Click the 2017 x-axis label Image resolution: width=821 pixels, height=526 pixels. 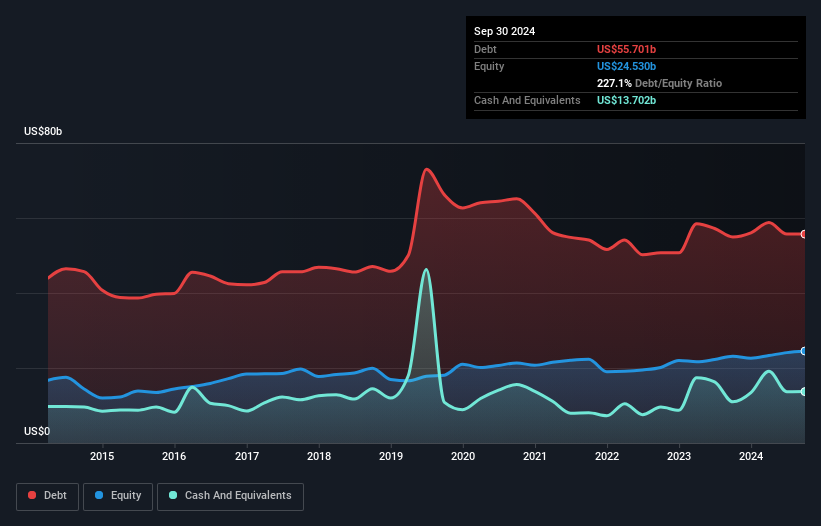coord(247,456)
